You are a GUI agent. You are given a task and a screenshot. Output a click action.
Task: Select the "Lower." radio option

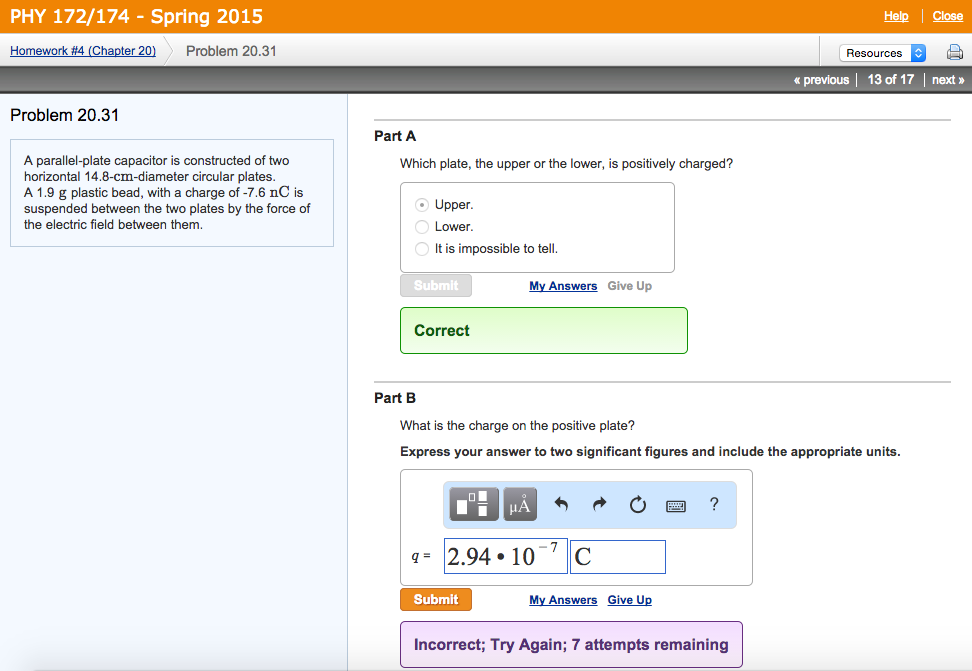click(422, 227)
